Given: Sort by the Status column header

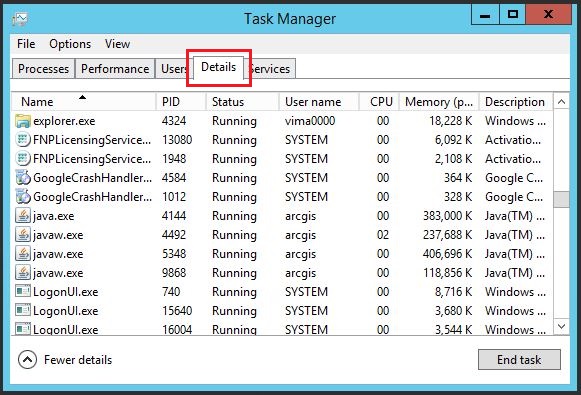Looking at the screenshot, I should 242,102.
